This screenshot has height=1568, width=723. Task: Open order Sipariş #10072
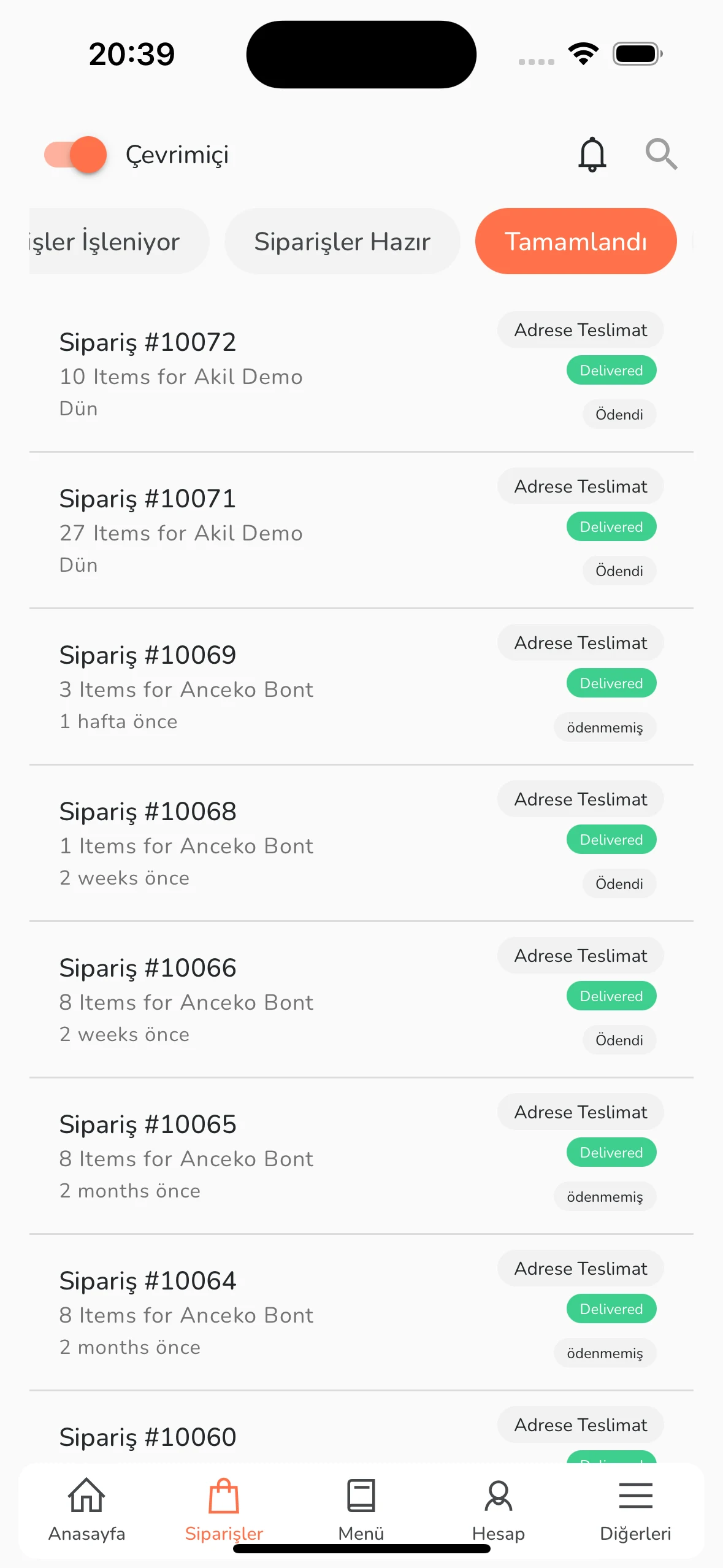point(361,374)
